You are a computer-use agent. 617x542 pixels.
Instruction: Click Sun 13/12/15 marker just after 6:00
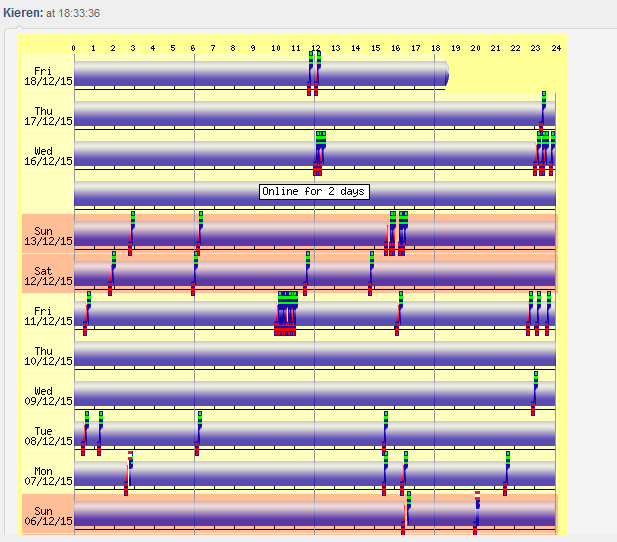(x=199, y=233)
